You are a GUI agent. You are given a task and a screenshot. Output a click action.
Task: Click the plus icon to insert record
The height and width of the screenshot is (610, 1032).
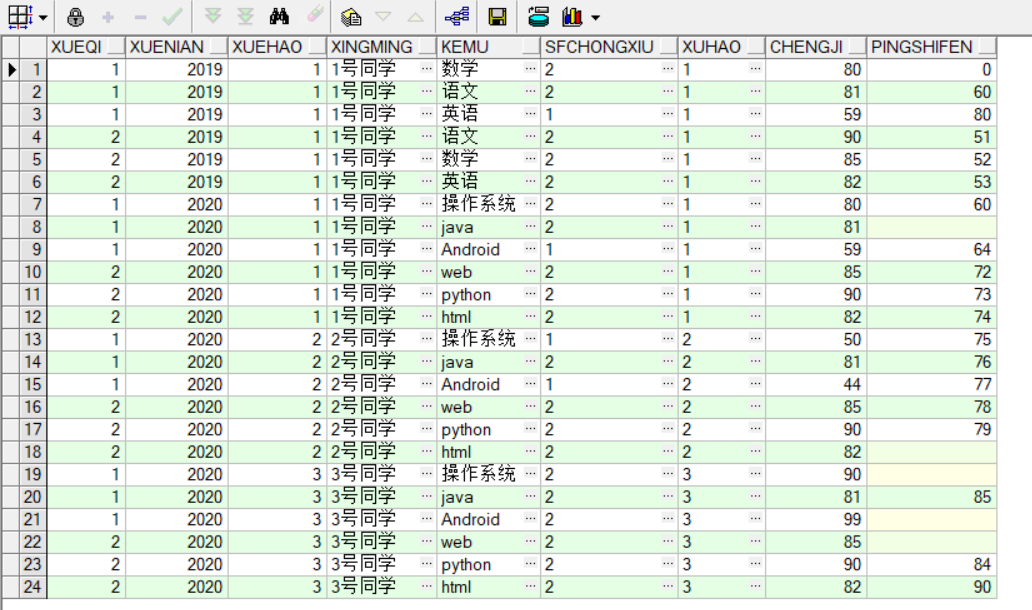[x=108, y=18]
